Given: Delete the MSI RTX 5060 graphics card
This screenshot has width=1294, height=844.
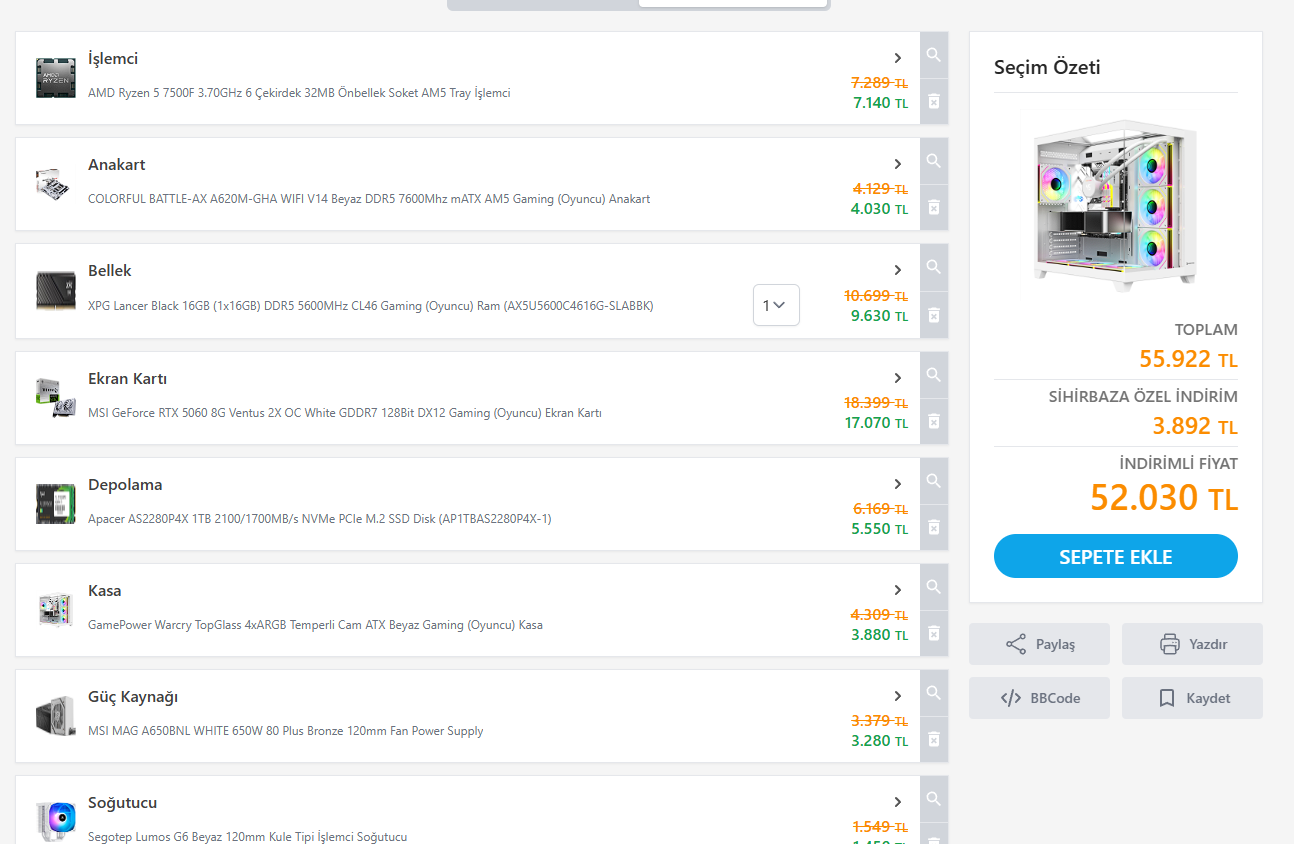Looking at the screenshot, I should (934, 422).
